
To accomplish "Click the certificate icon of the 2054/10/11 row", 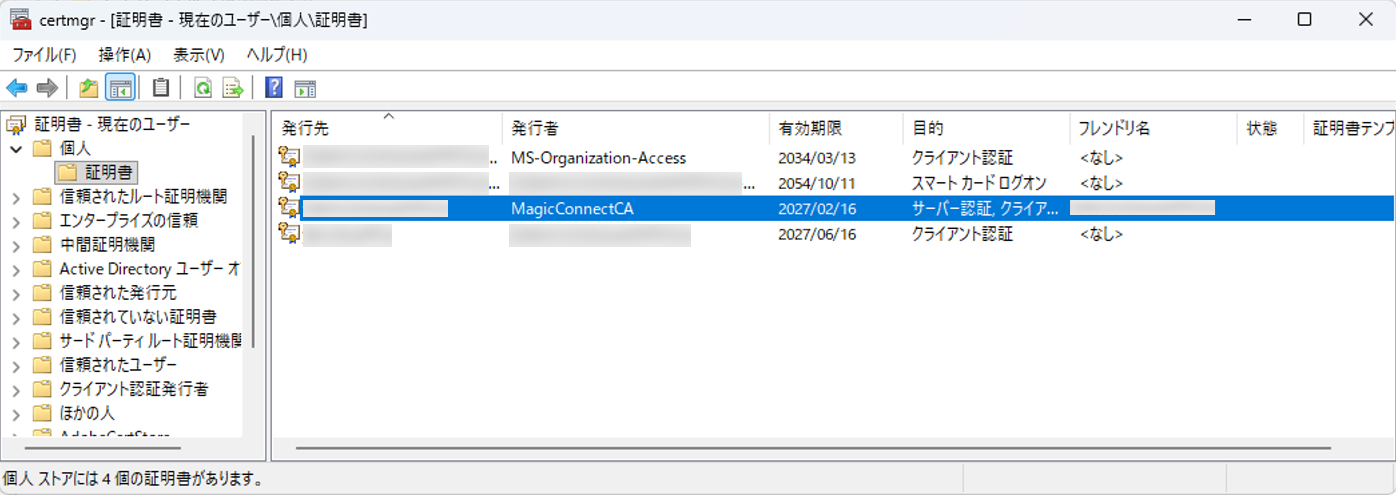I will tap(289, 182).
